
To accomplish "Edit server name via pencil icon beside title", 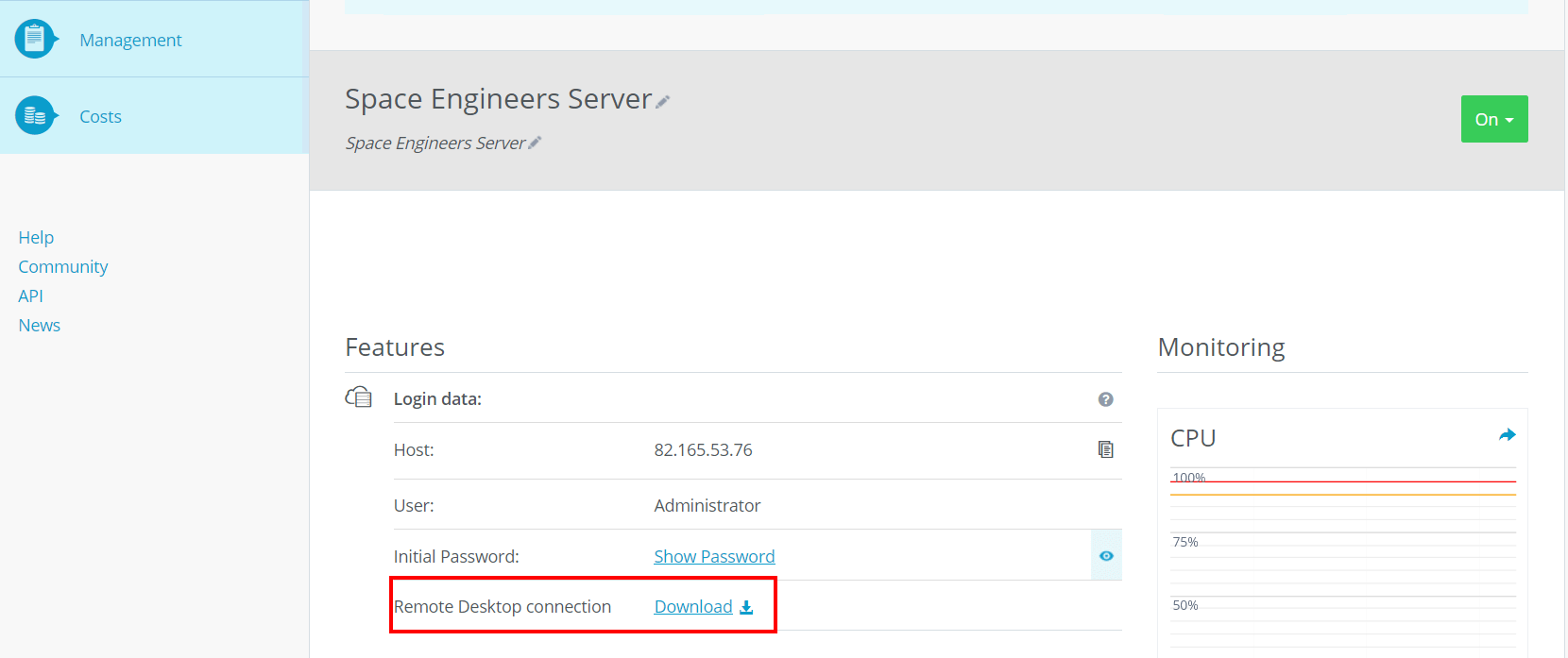I will pyautogui.click(x=663, y=102).
